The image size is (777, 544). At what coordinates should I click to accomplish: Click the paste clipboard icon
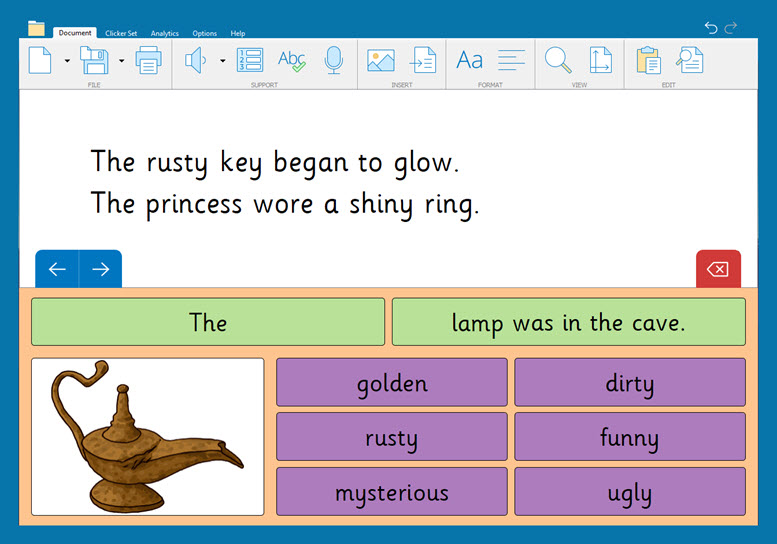point(648,60)
